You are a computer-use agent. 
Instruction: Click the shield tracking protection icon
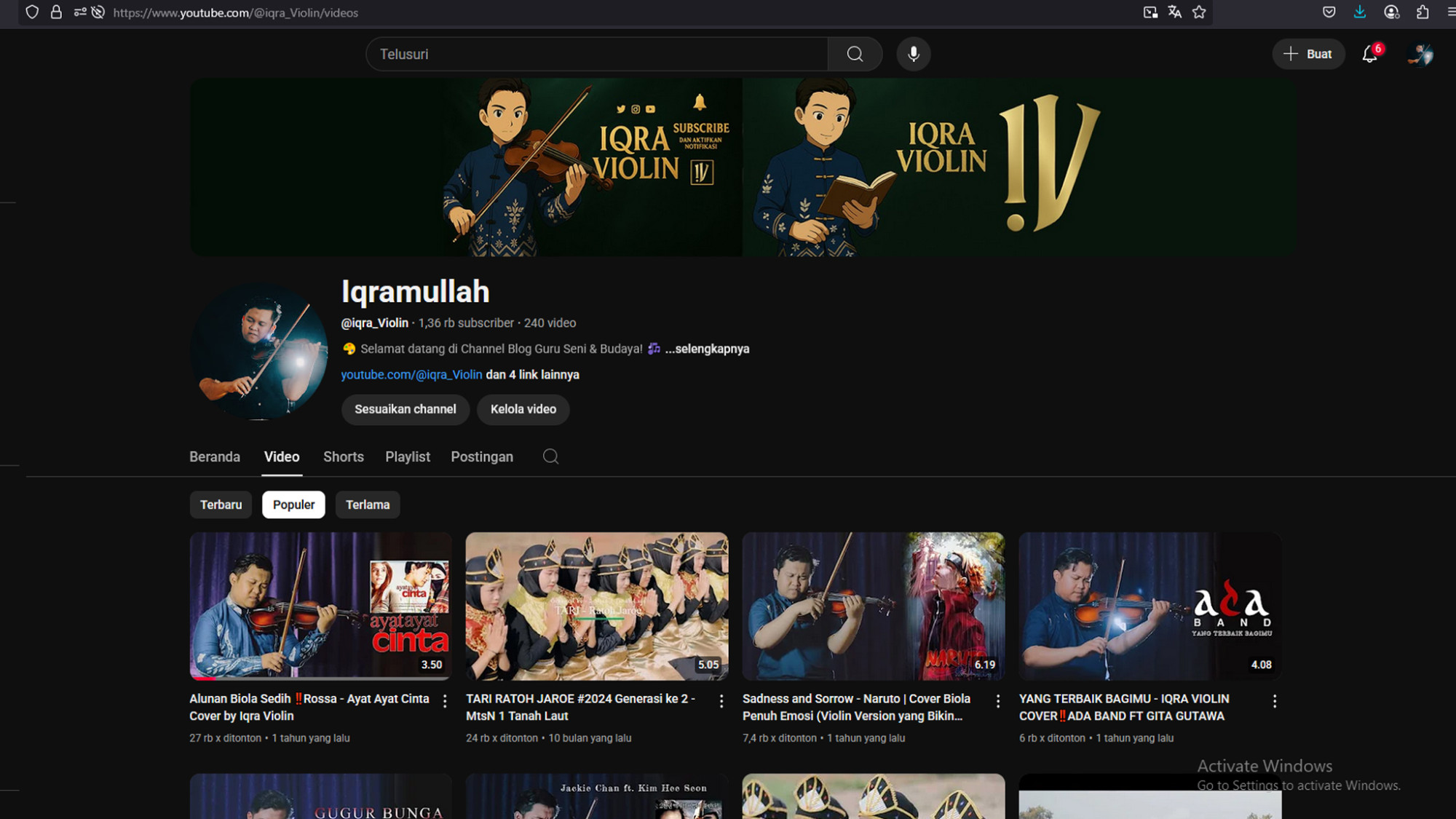click(x=32, y=12)
